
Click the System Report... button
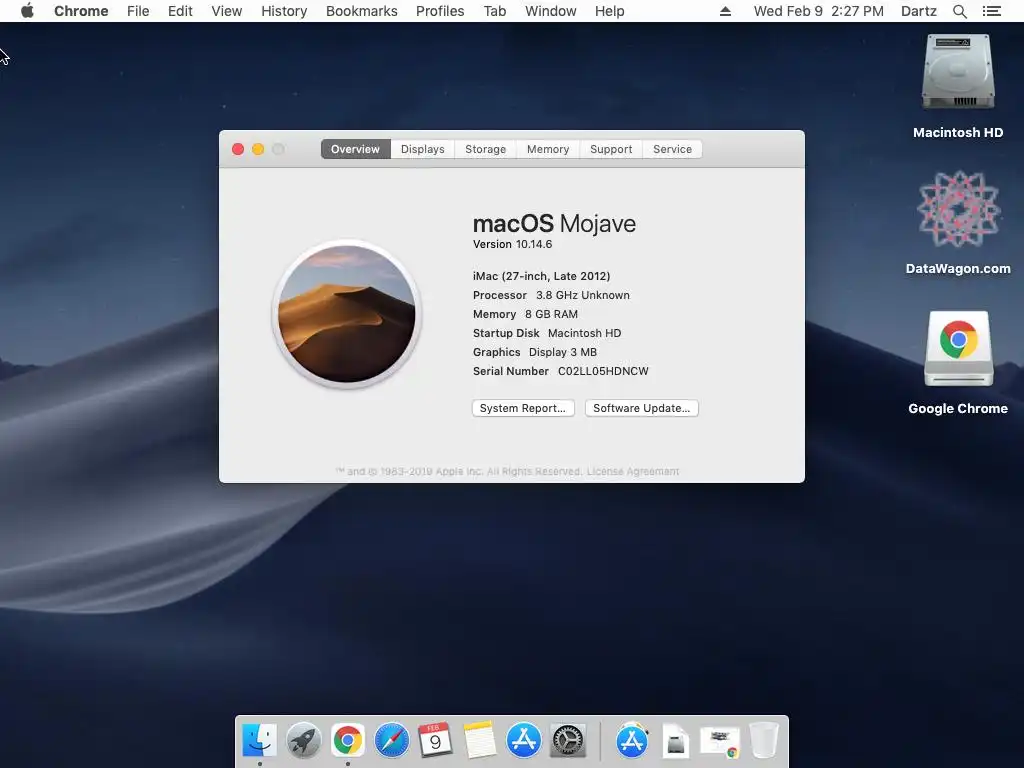click(523, 408)
